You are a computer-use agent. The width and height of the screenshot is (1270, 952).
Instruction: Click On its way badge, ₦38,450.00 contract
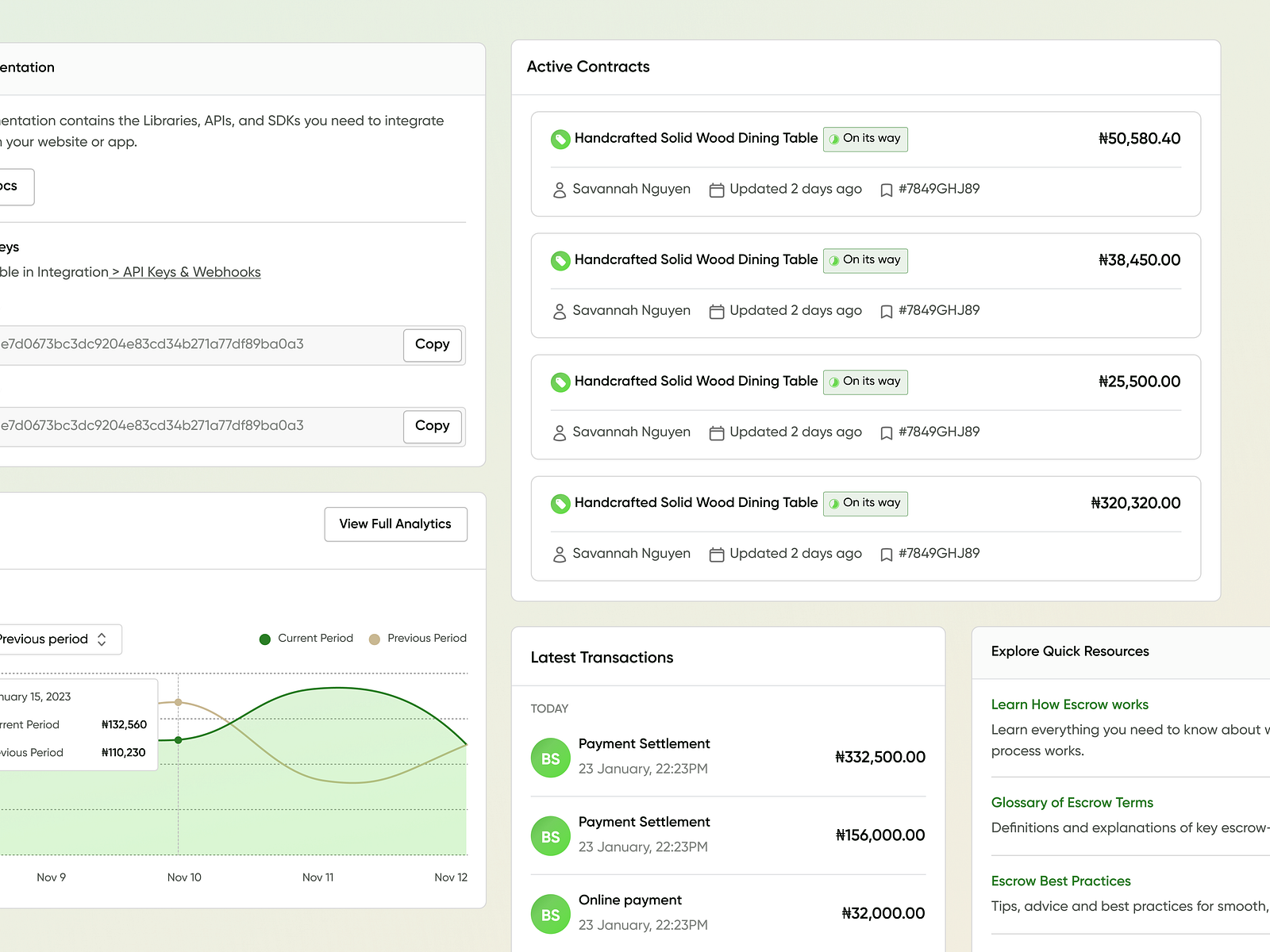click(865, 260)
